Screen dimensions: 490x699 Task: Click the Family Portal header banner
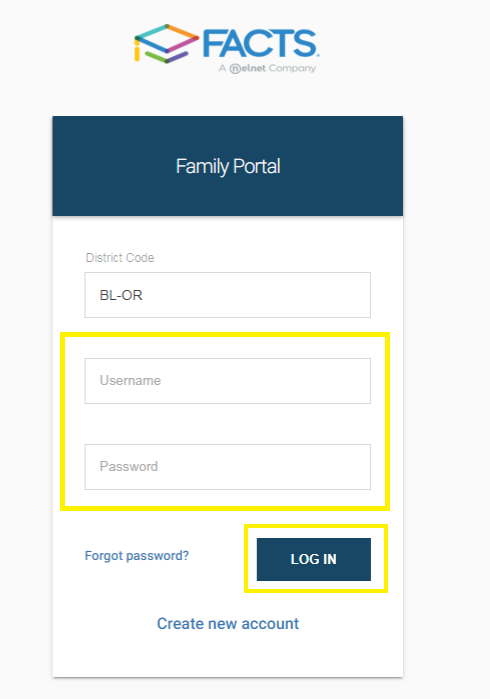[228, 166]
